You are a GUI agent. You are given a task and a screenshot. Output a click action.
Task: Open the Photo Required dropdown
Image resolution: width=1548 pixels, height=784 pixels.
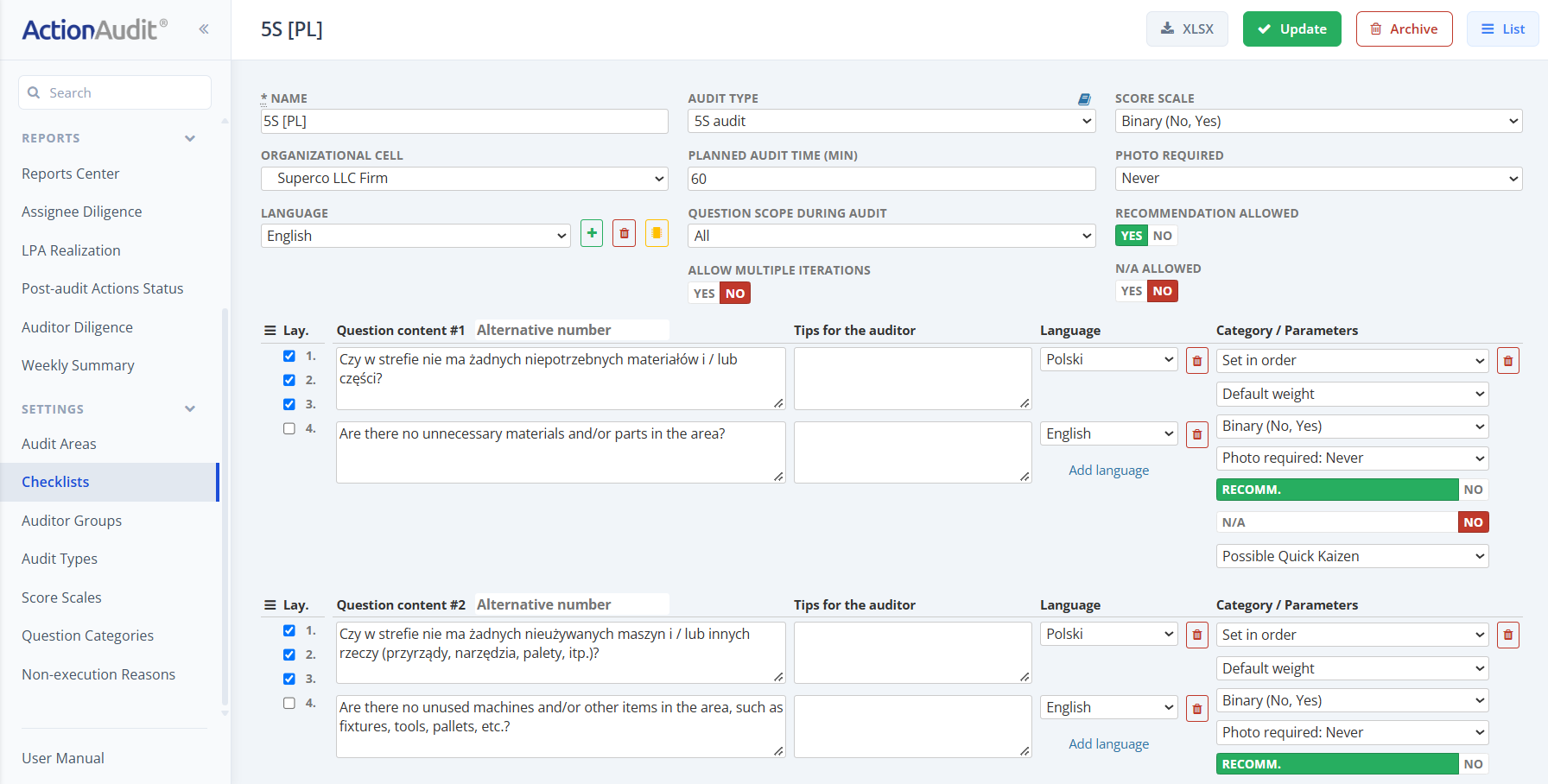(1318, 179)
